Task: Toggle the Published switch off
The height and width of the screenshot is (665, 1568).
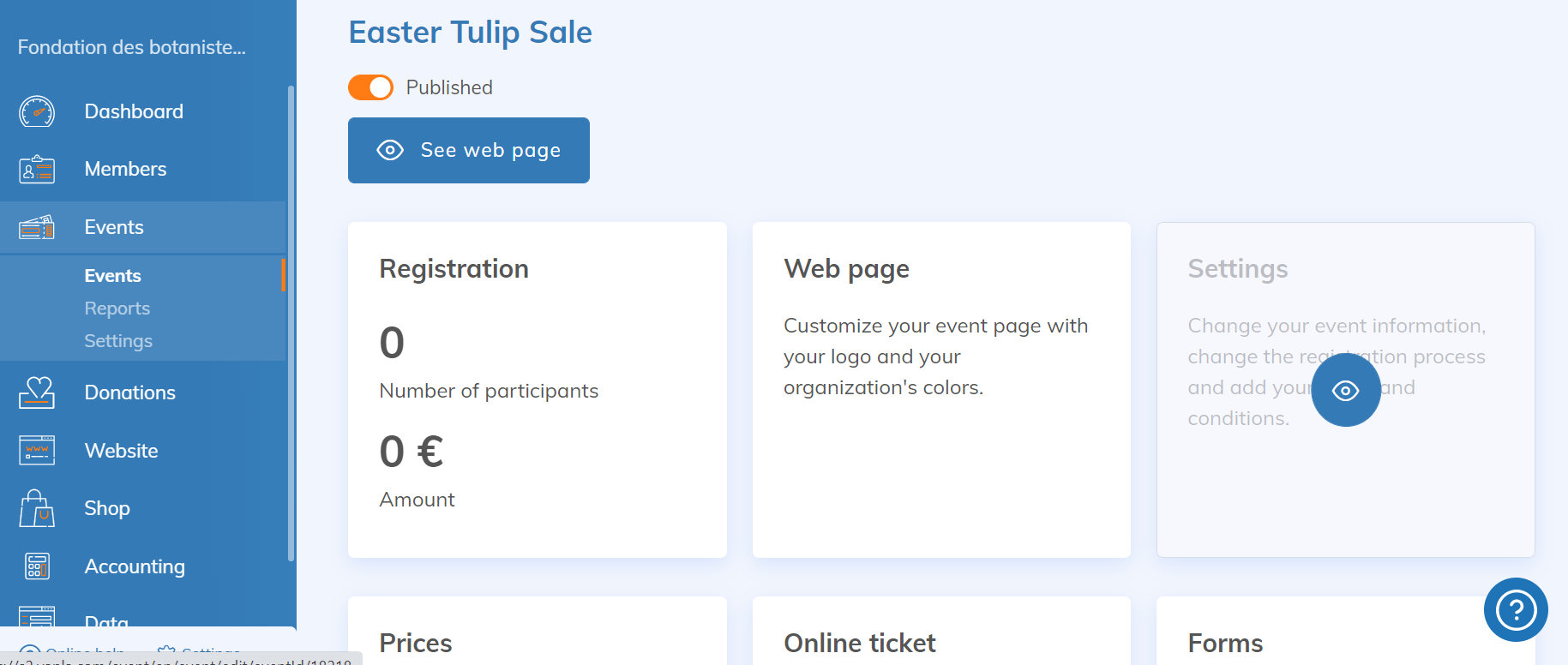Action: pyautogui.click(x=370, y=87)
